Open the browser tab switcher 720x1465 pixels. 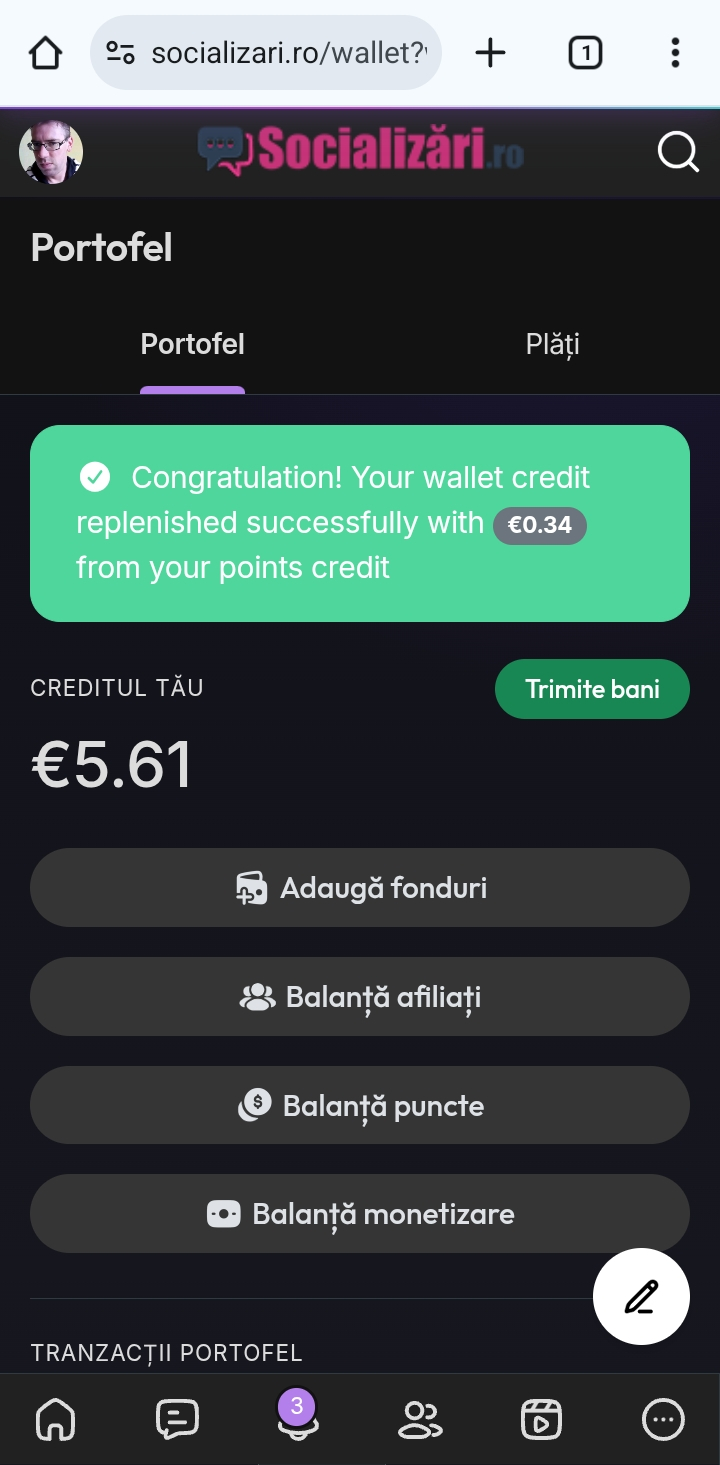(585, 53)
